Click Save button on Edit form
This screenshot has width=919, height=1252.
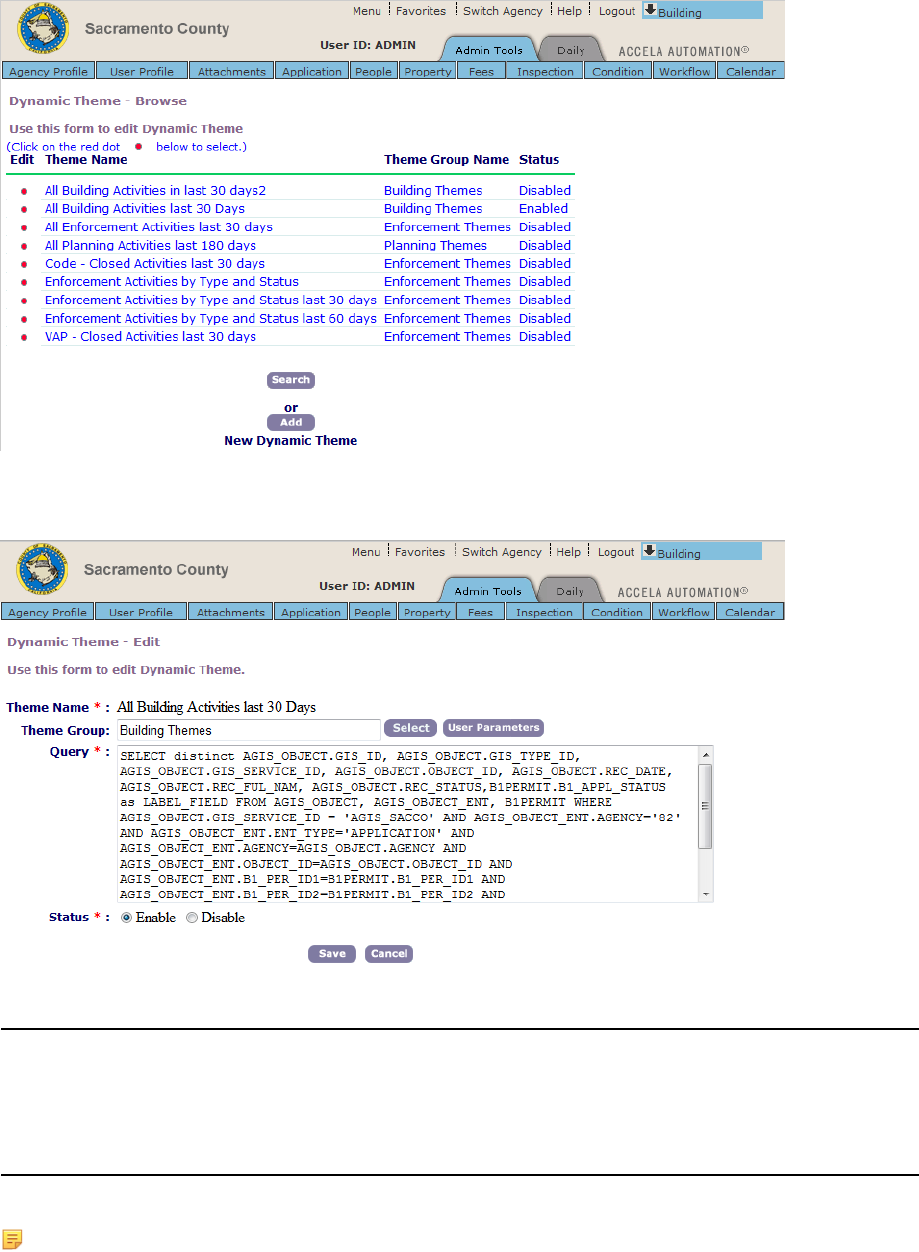click(332, 954)
